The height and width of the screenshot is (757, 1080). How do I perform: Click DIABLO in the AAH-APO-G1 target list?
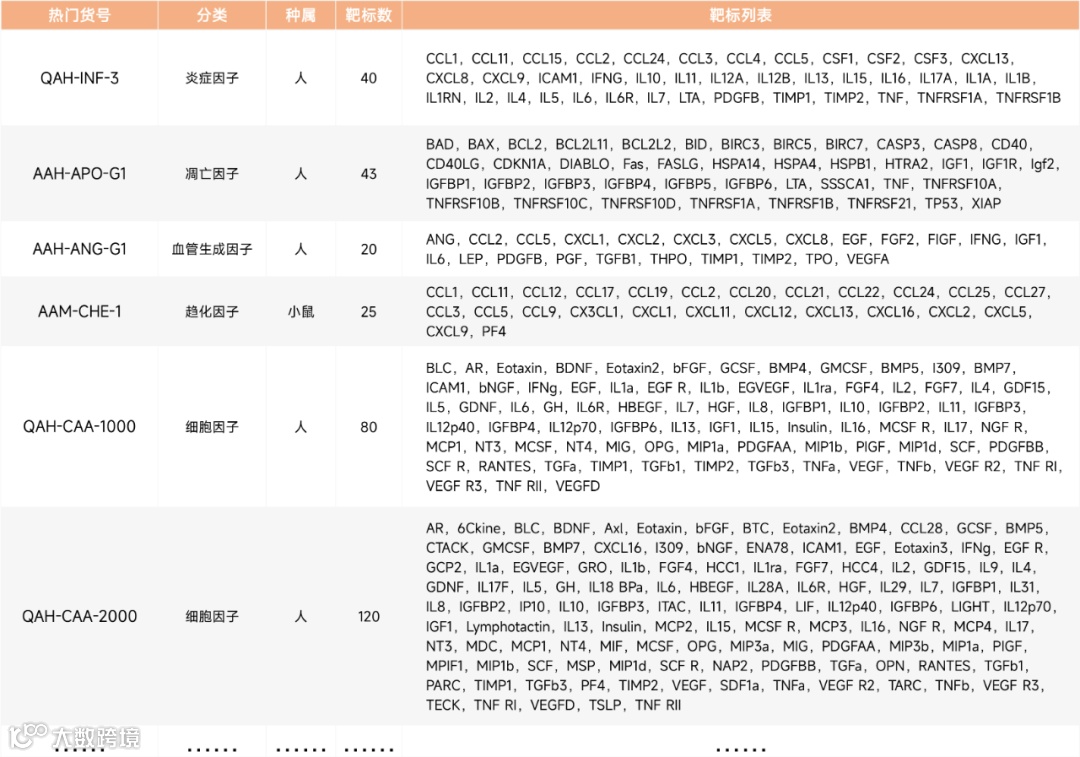click(585, 164)
